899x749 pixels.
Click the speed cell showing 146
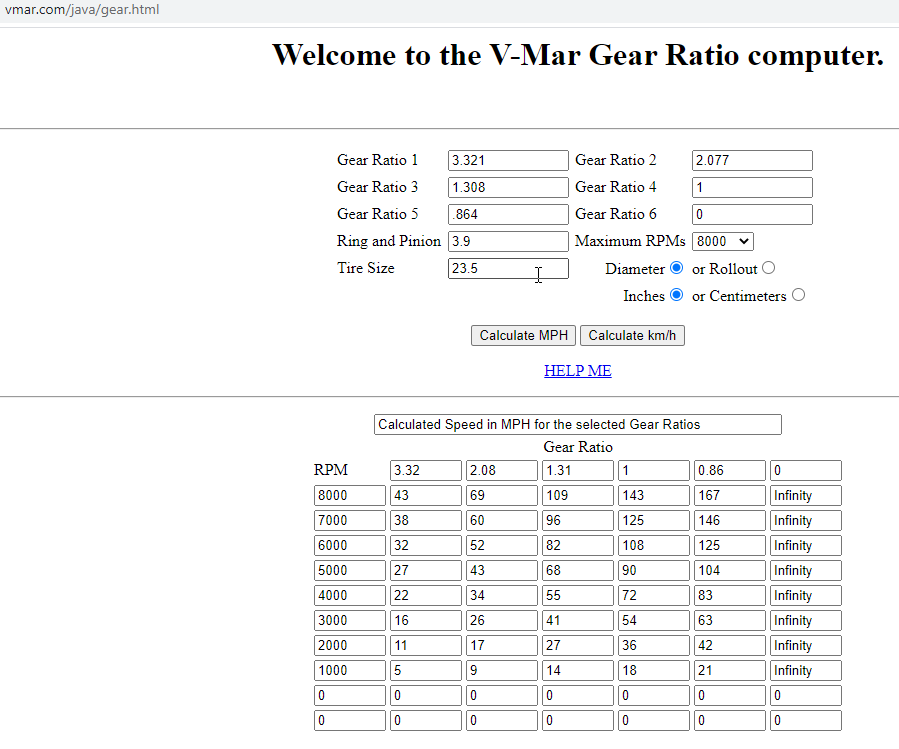(x=729, y=520)
